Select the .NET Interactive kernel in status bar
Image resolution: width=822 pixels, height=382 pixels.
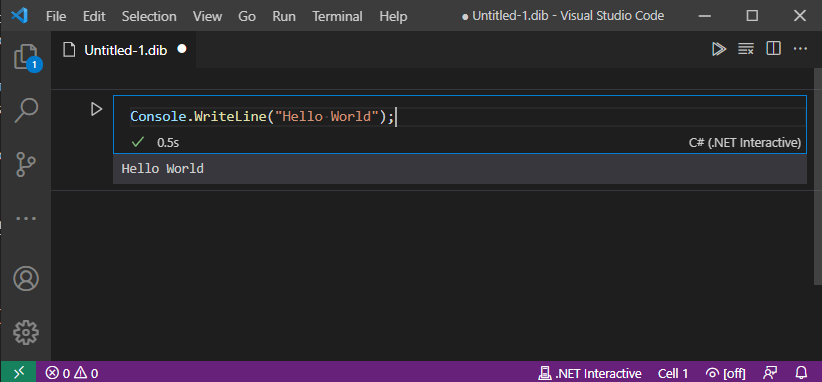[x=590, y=373]
